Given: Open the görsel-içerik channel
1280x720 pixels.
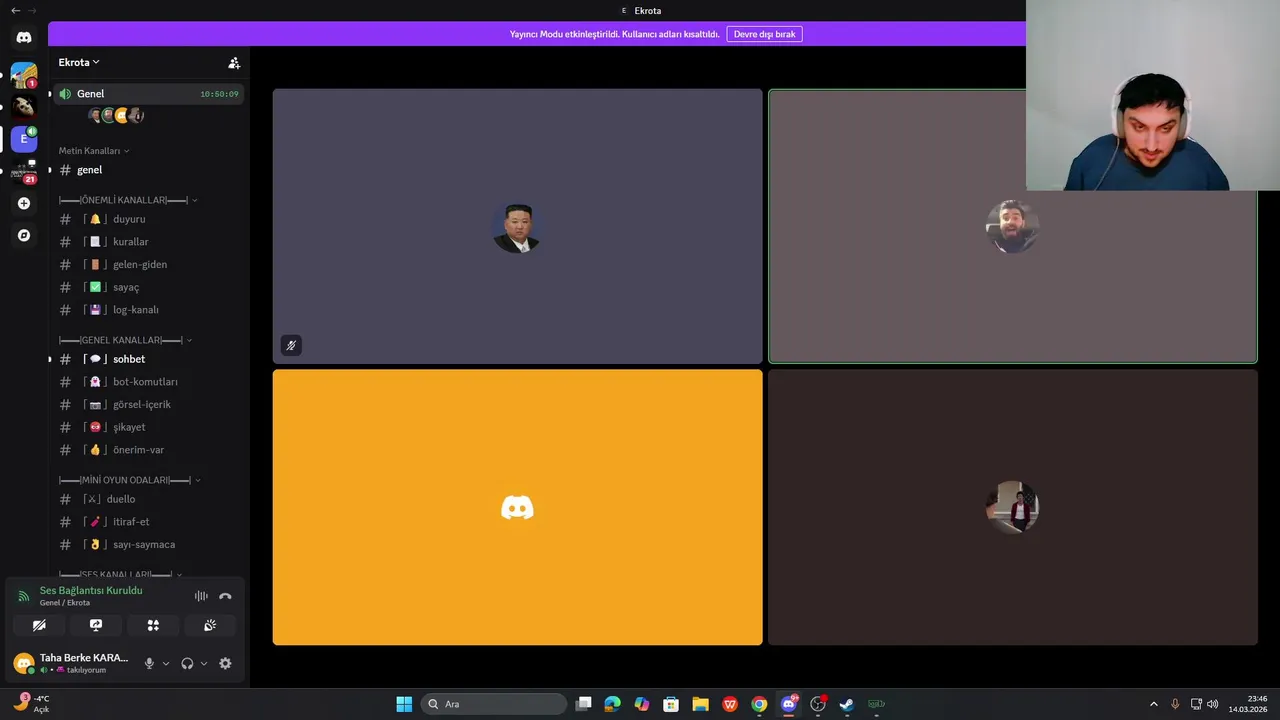Looking at the screenshot, I should pyautogui.click(x=148, y=405).
